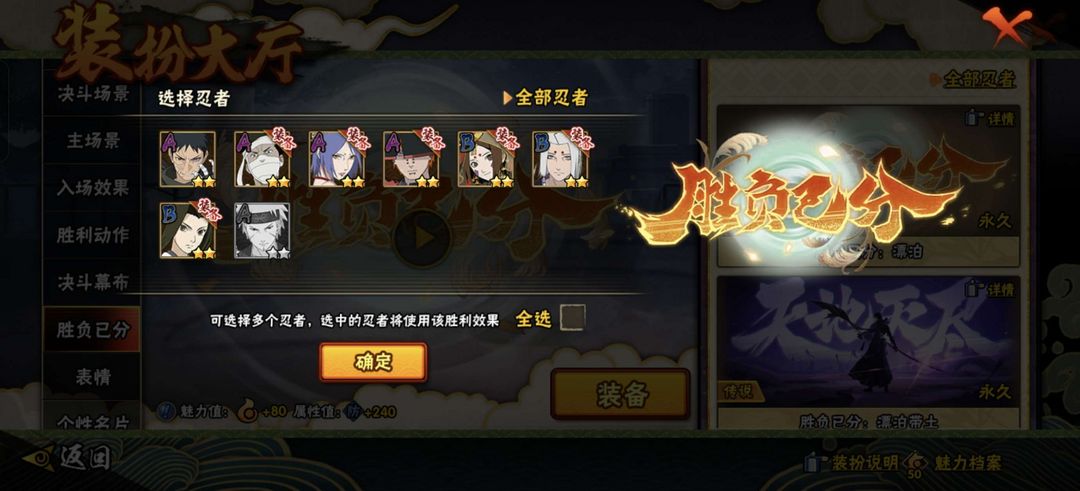
Task: Select the white-haired B-rank ninja portrait
Action: click(560, 159)
